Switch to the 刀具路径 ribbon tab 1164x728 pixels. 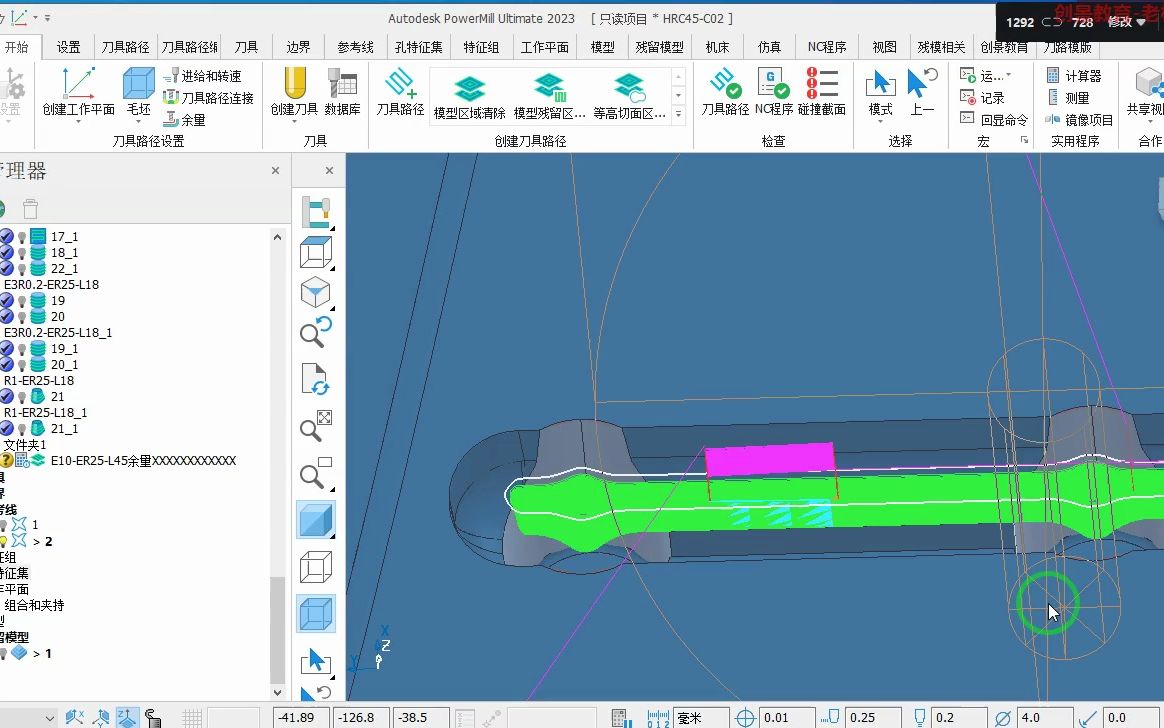coord(125,47)
